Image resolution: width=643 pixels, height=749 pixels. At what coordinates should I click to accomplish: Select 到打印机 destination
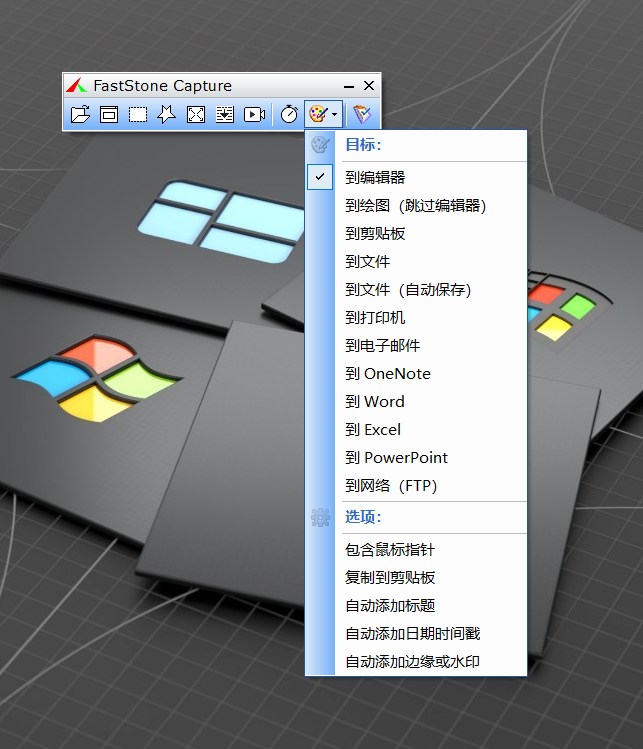[416, 318]
